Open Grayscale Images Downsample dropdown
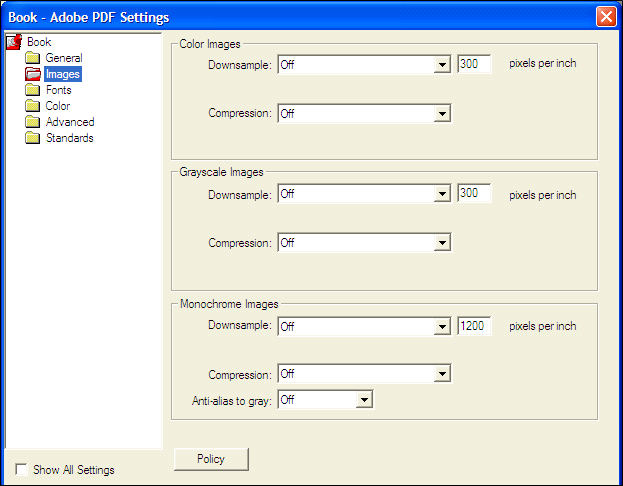623x486 pixels. [364, 194]
